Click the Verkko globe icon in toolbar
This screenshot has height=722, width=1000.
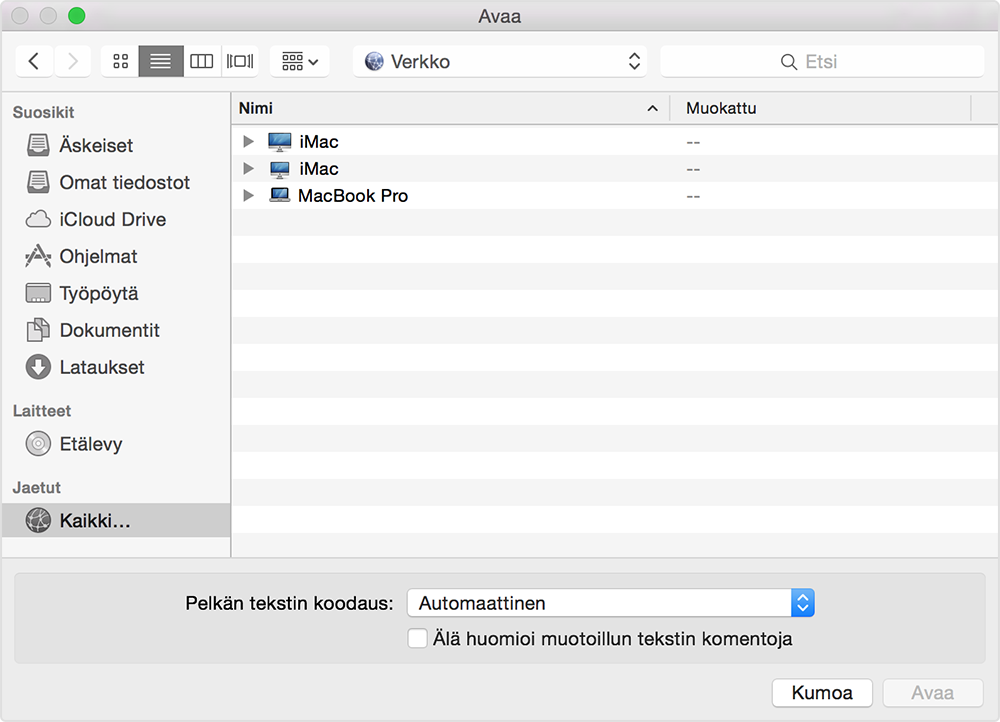374,61
